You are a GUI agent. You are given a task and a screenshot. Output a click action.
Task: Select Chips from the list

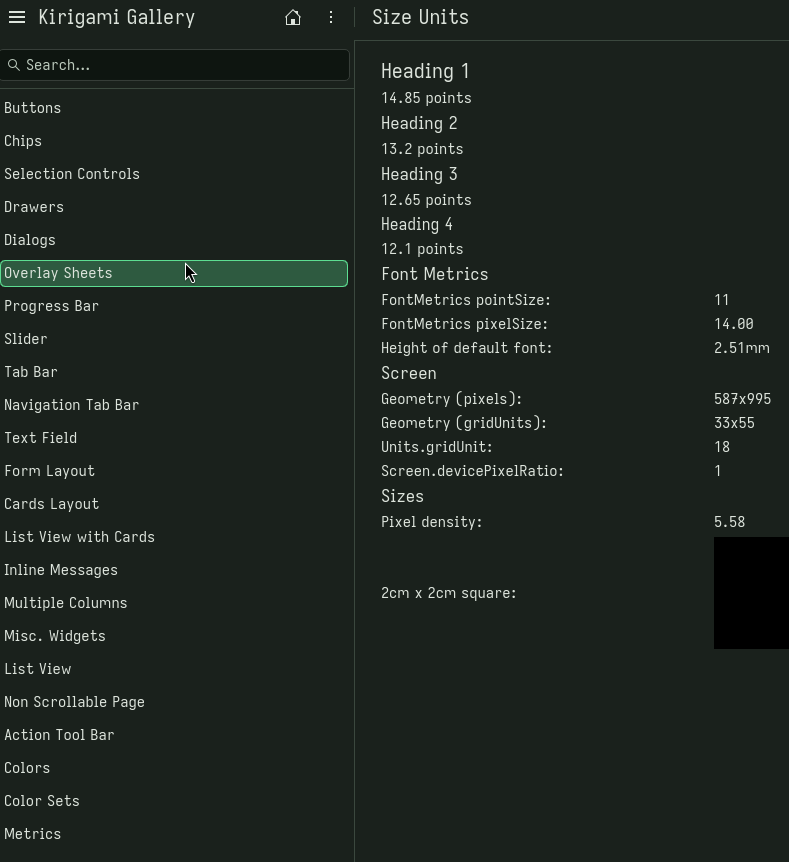pos(23,141)
